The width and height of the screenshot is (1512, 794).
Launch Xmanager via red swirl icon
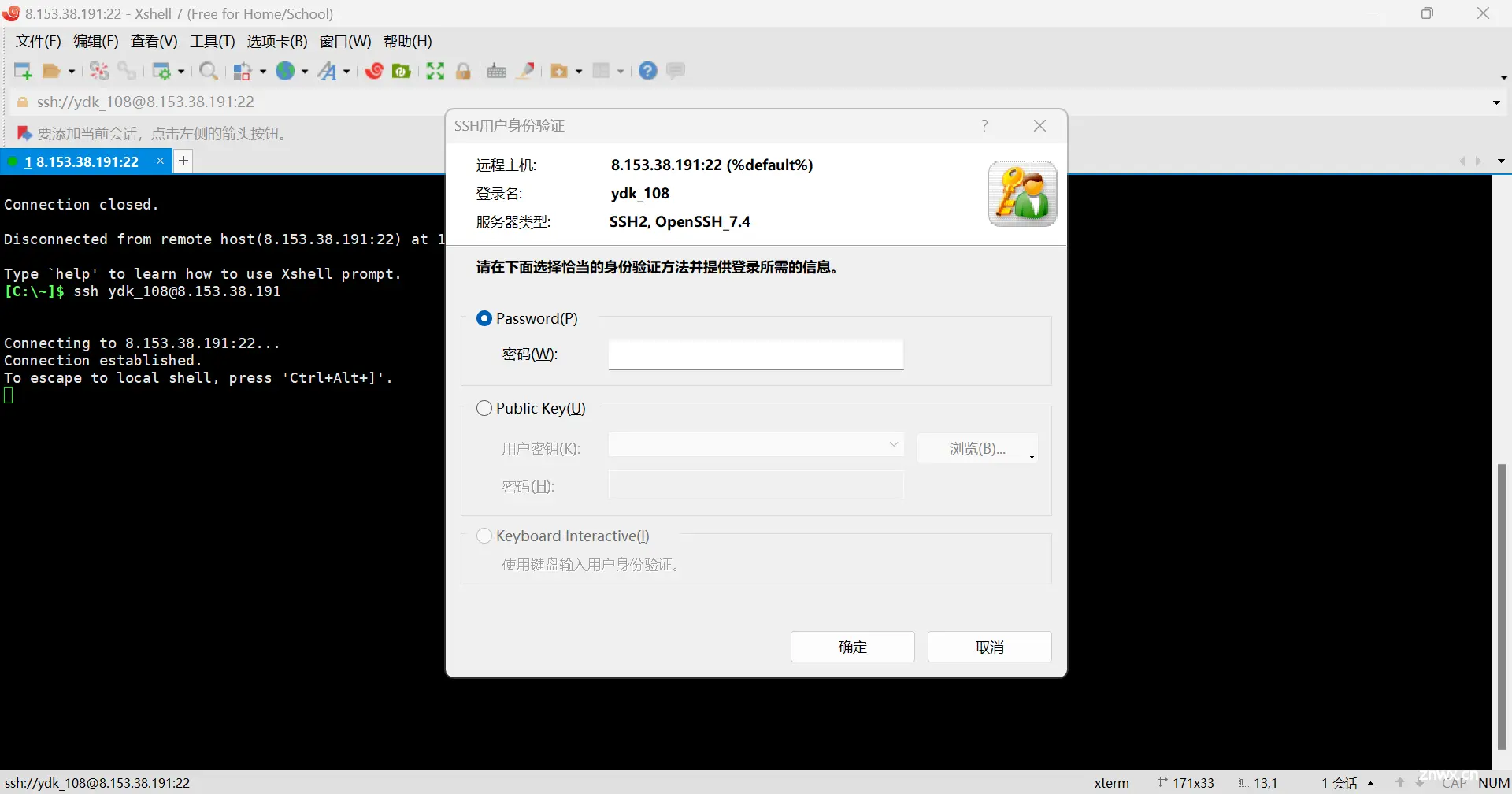coord(374,71)
